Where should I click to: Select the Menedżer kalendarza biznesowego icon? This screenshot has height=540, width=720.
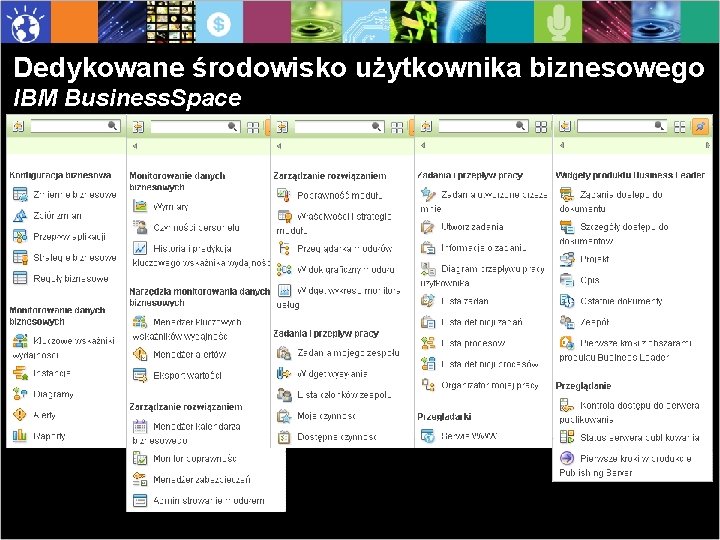coord(140,426)
